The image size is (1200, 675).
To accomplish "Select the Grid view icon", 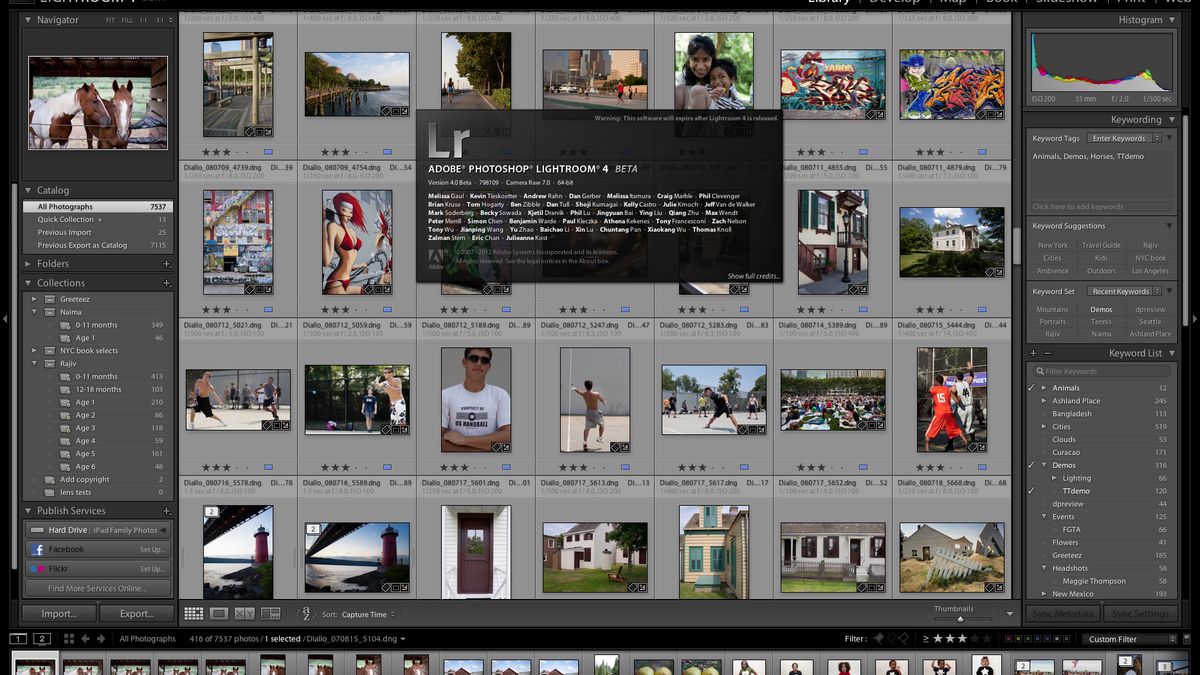I will pyautogui.click(x=193, y=613).
